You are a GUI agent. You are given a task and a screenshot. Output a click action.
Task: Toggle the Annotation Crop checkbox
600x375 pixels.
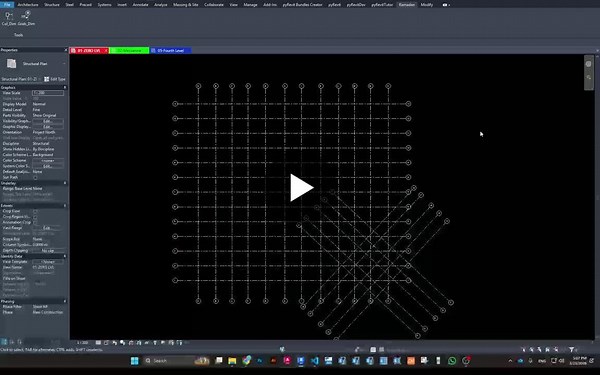tap(35, 223)
